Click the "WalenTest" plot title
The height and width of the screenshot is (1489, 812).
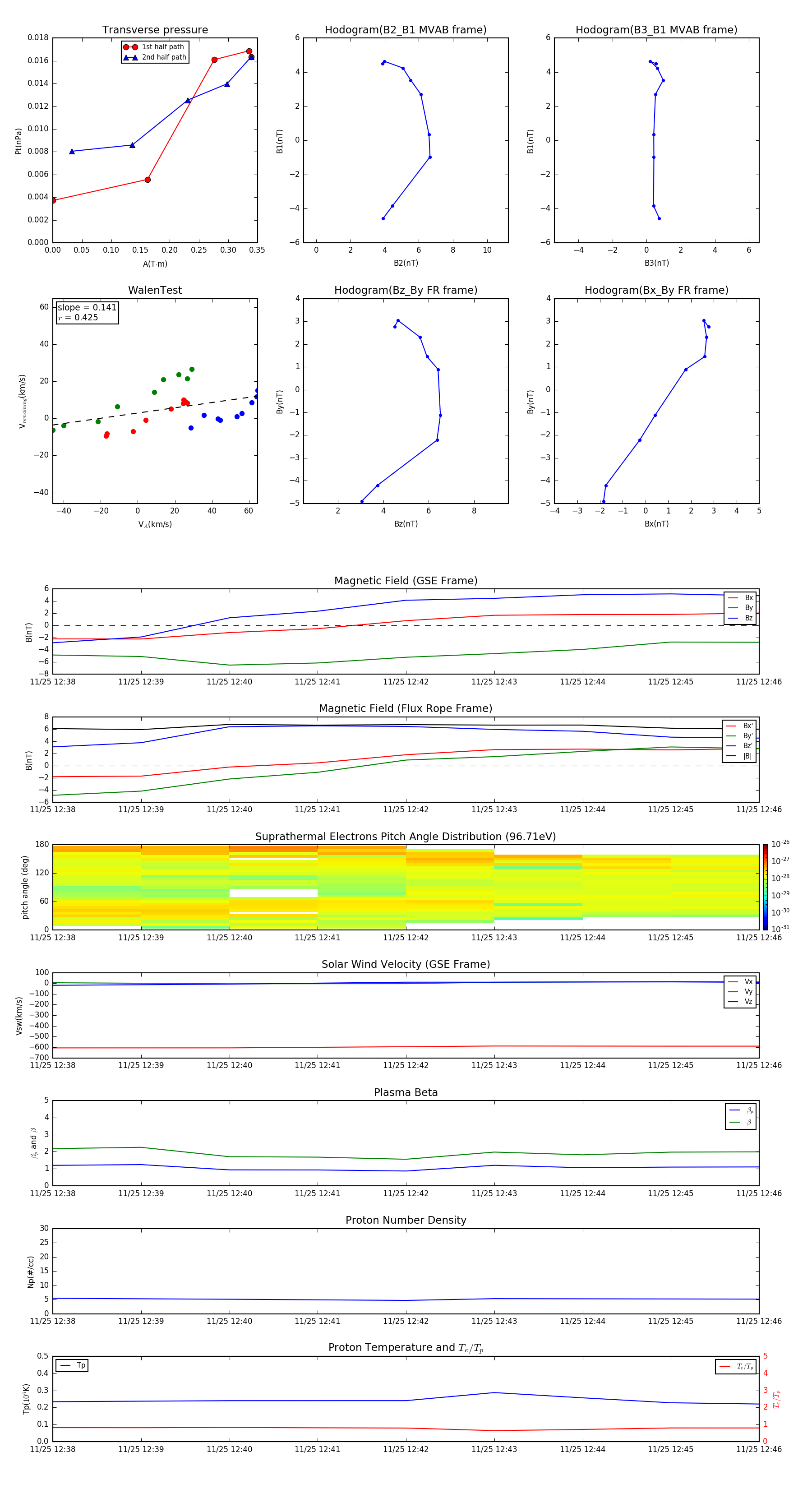tap(155, 290)
